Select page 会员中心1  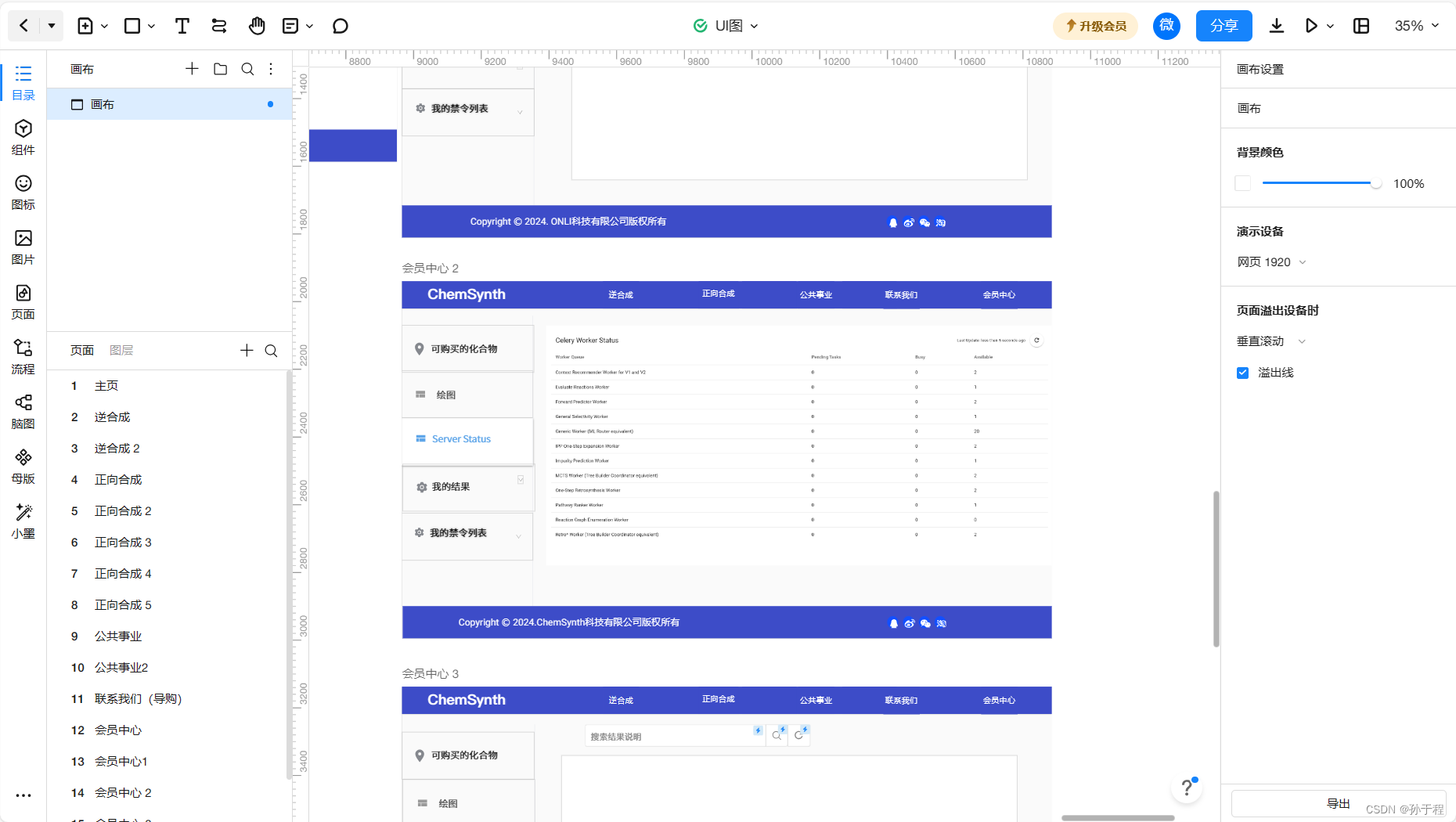pos(168,761)
